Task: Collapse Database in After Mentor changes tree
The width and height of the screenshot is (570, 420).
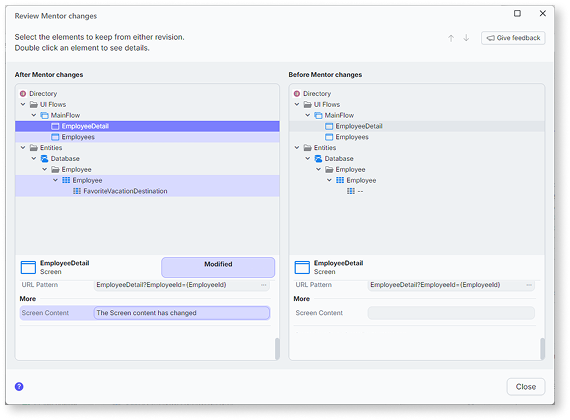Action: coord(34,159)
